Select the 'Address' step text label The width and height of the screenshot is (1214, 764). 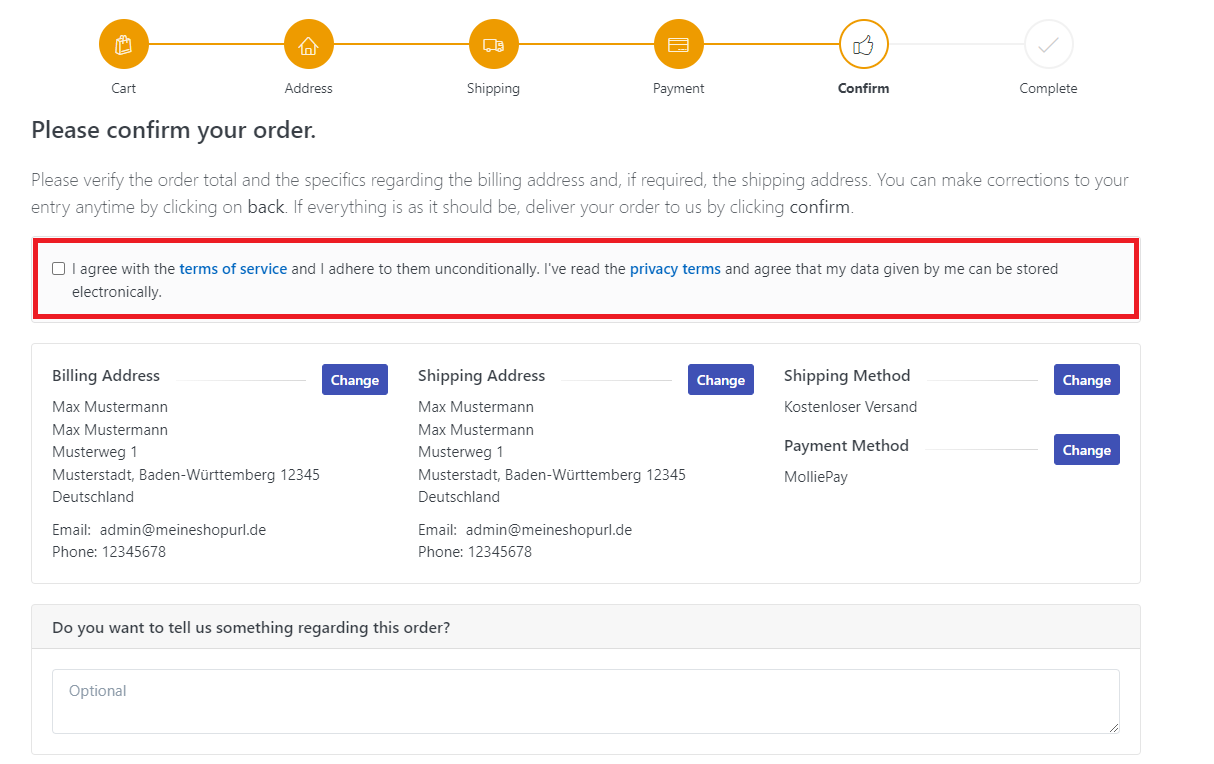tap(308, 88)
